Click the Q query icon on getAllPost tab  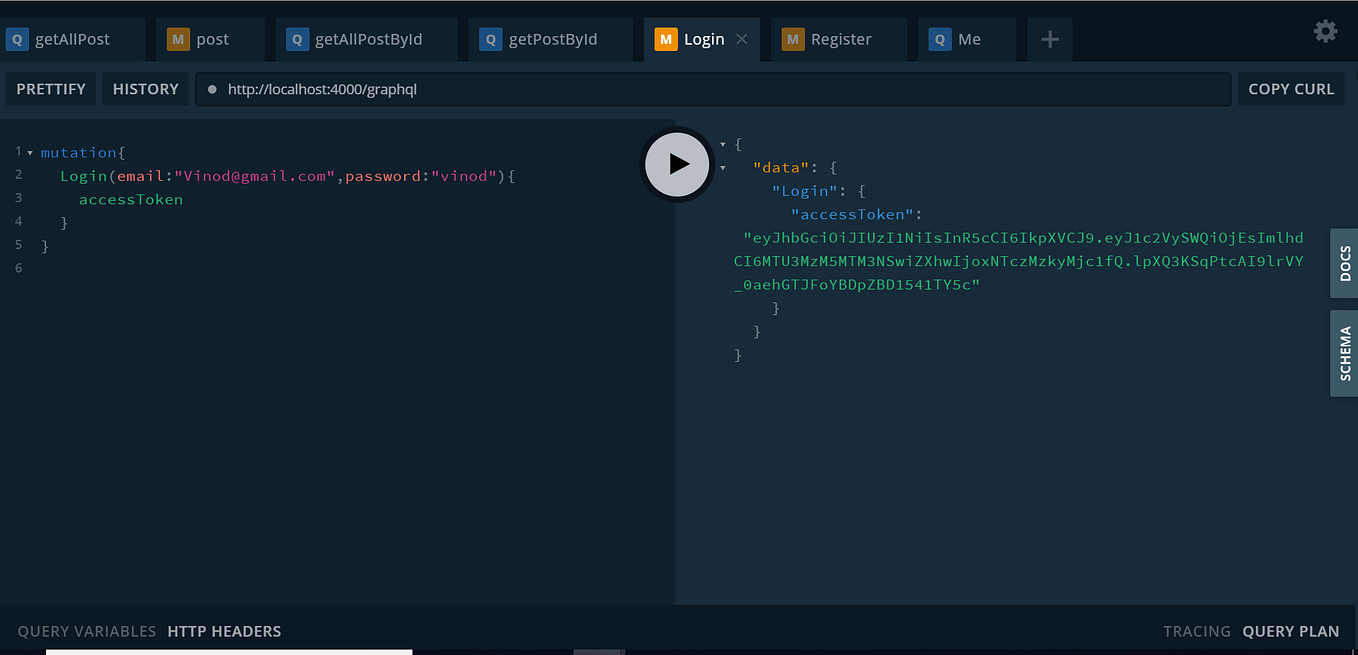point(17,39)
